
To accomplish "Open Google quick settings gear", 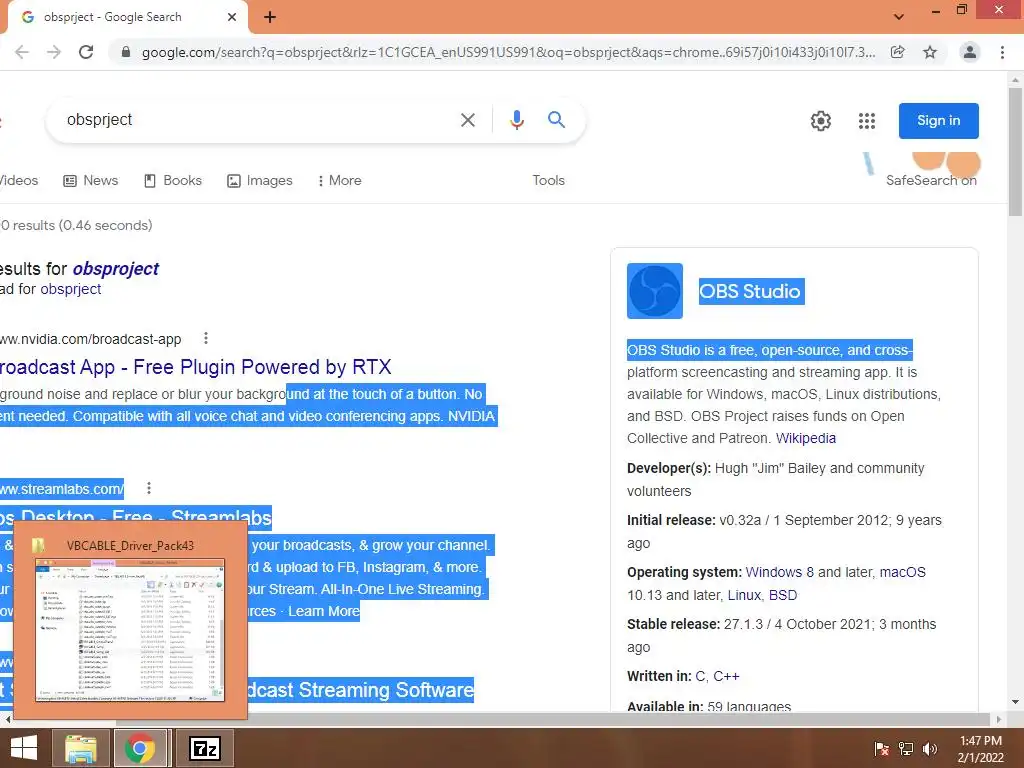I will click(821, 121).
